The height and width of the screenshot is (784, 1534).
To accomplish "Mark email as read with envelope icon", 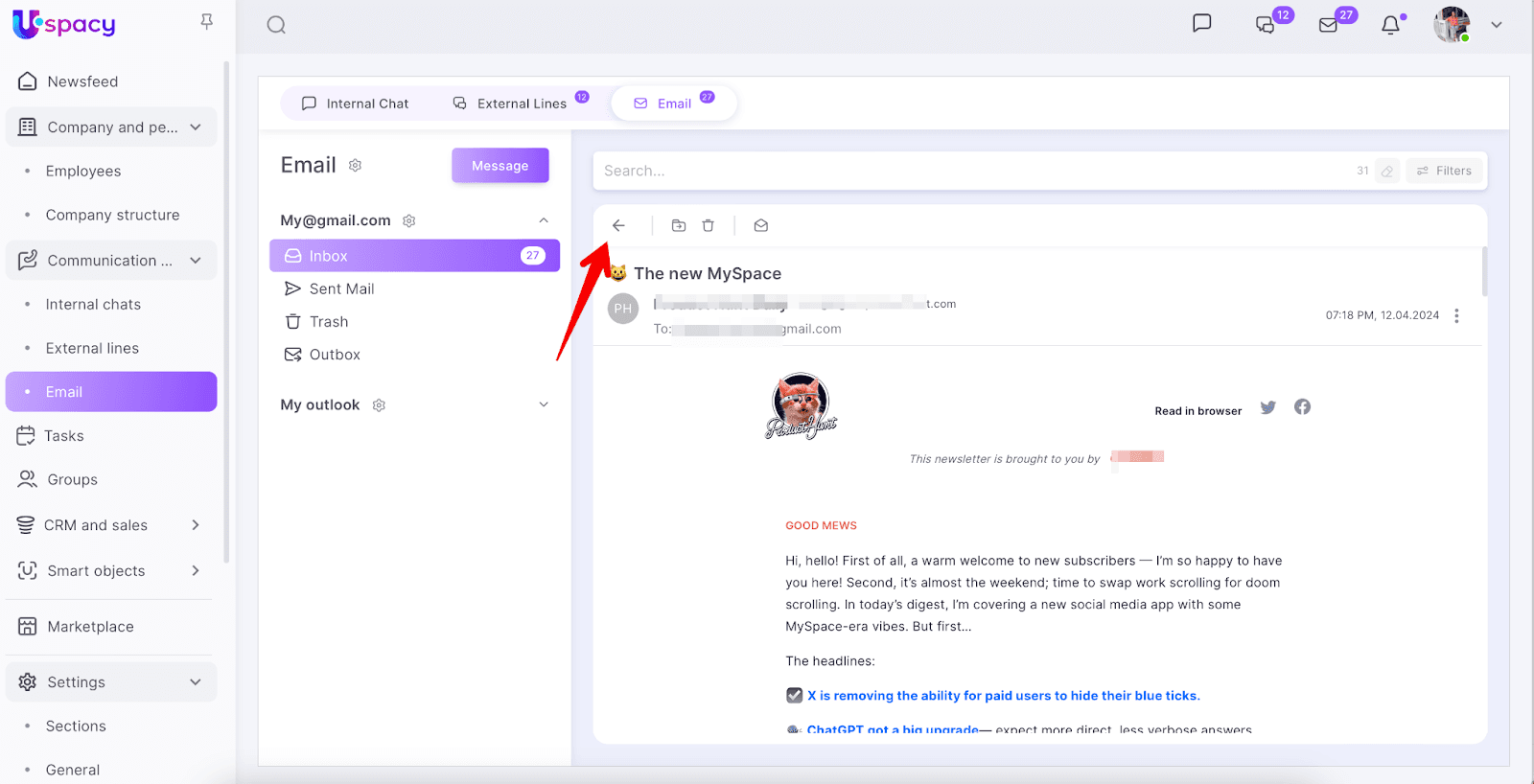I will coord(760,226).
